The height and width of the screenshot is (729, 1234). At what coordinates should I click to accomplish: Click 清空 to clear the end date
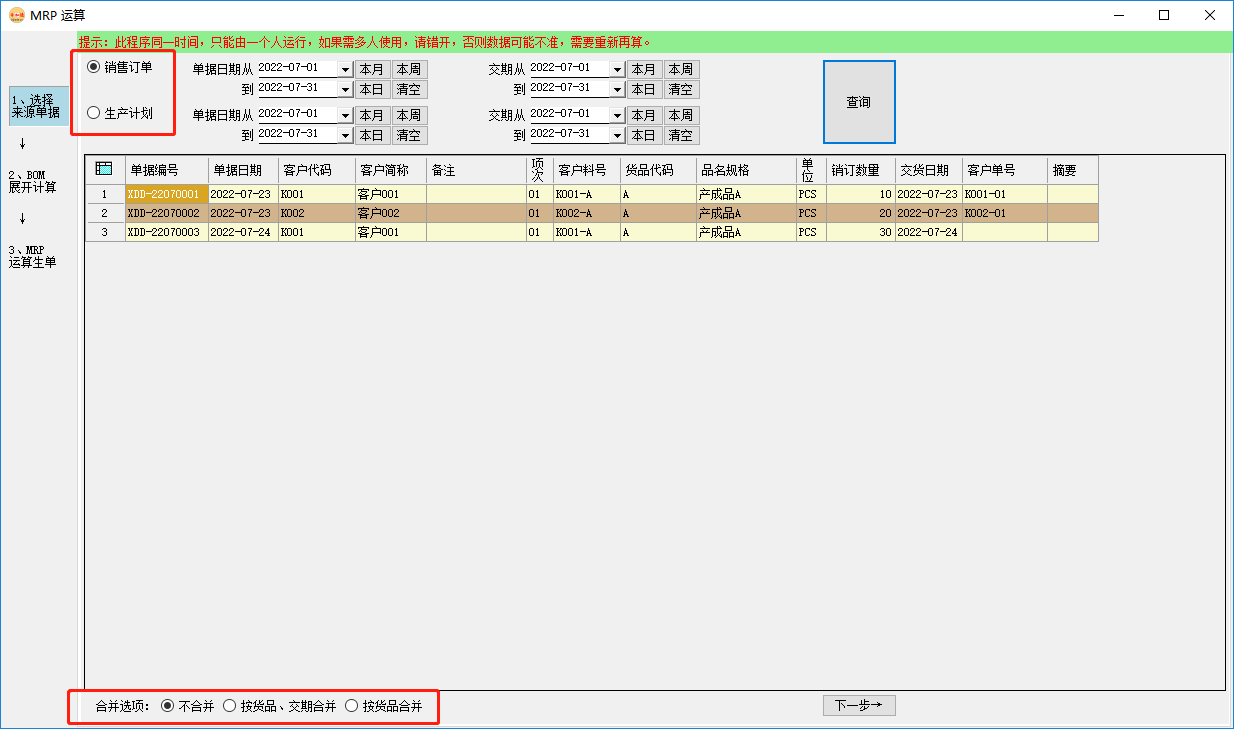pyautogui.click(x=408, y=89)
